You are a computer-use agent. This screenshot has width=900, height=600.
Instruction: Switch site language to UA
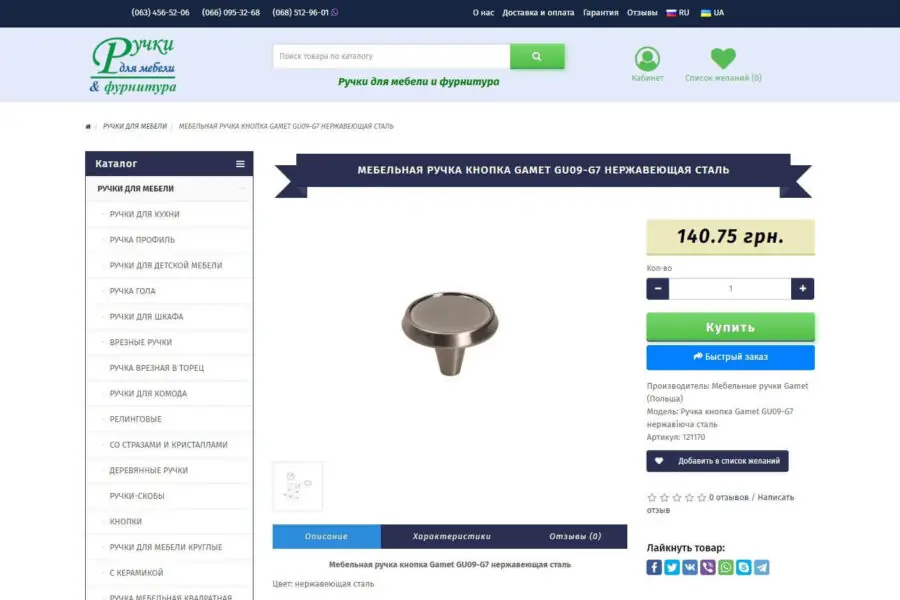(x=712, y=13)
